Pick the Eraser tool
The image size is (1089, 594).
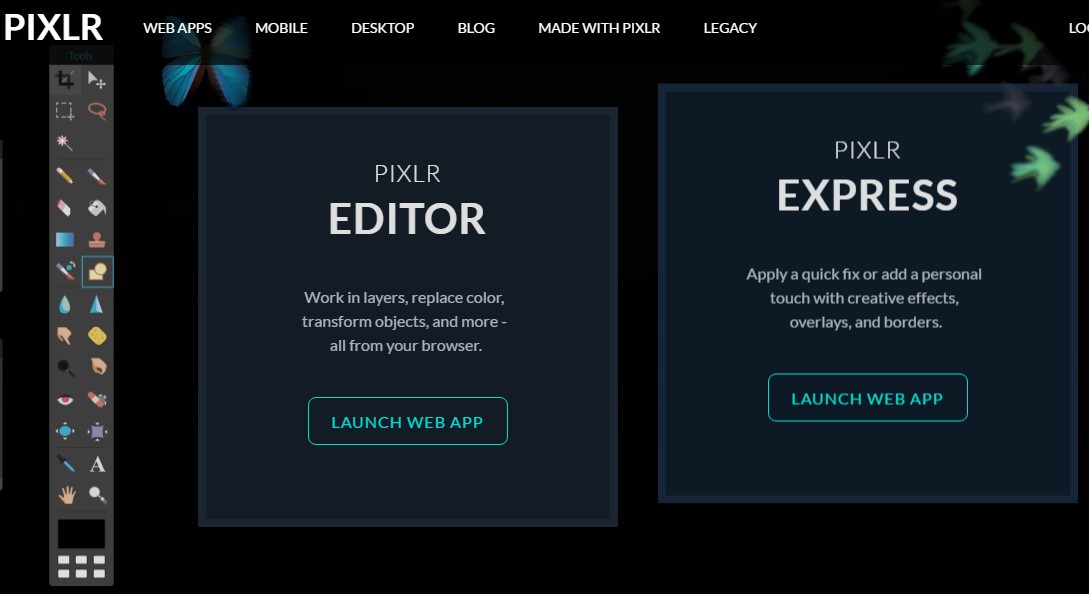point(65,207)
